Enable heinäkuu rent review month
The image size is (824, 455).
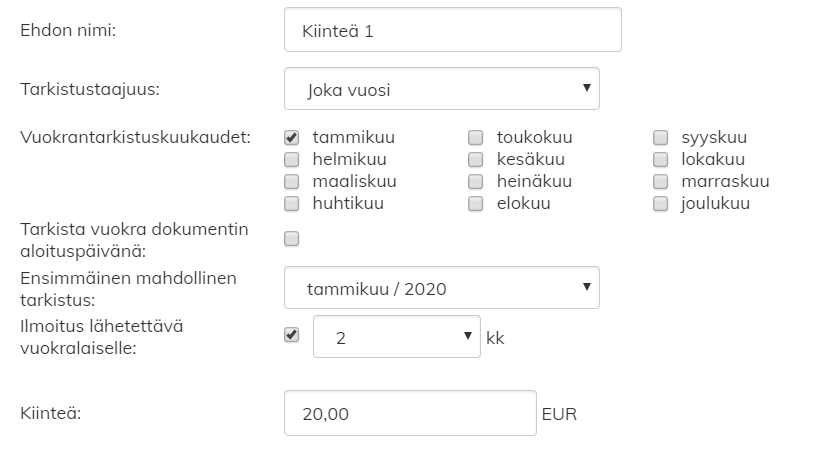[476, 181]
